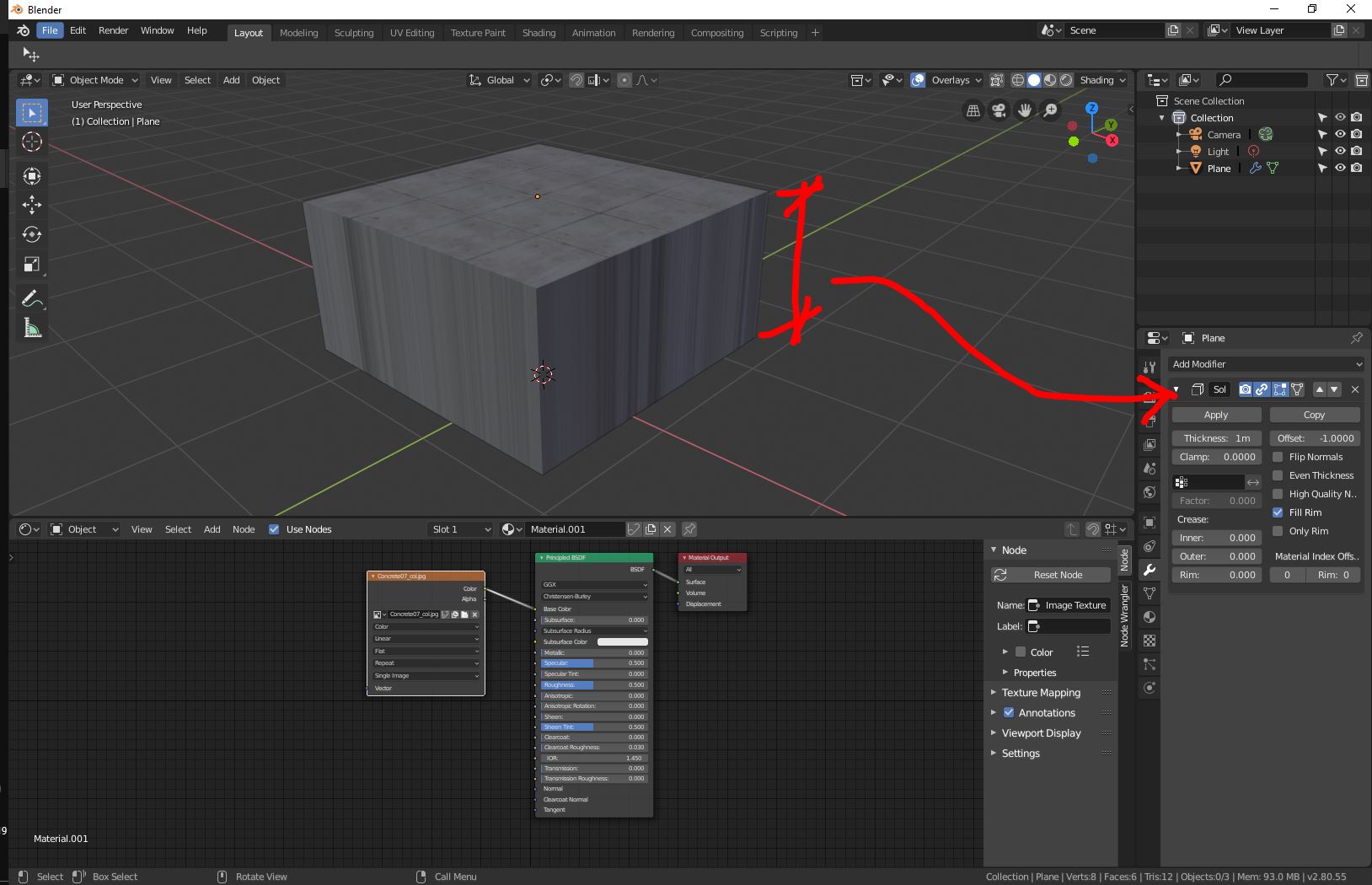Click the Offset value field
This screenshot has height=885, width=1372.
1315,438
